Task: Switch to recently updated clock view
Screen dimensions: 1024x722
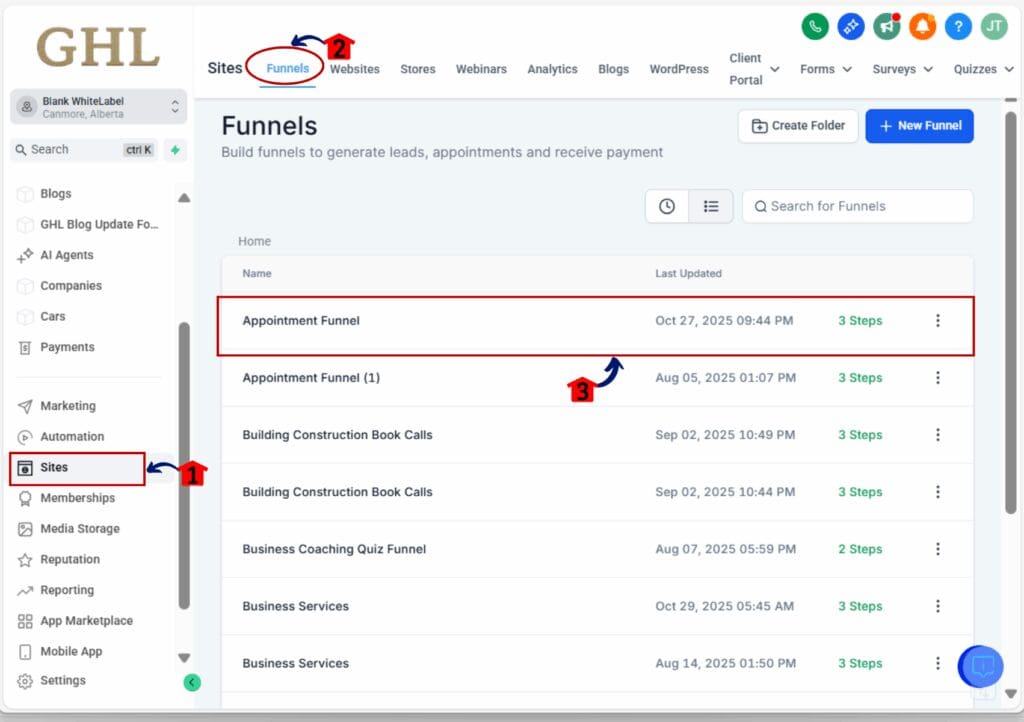Action: (667, 206)
